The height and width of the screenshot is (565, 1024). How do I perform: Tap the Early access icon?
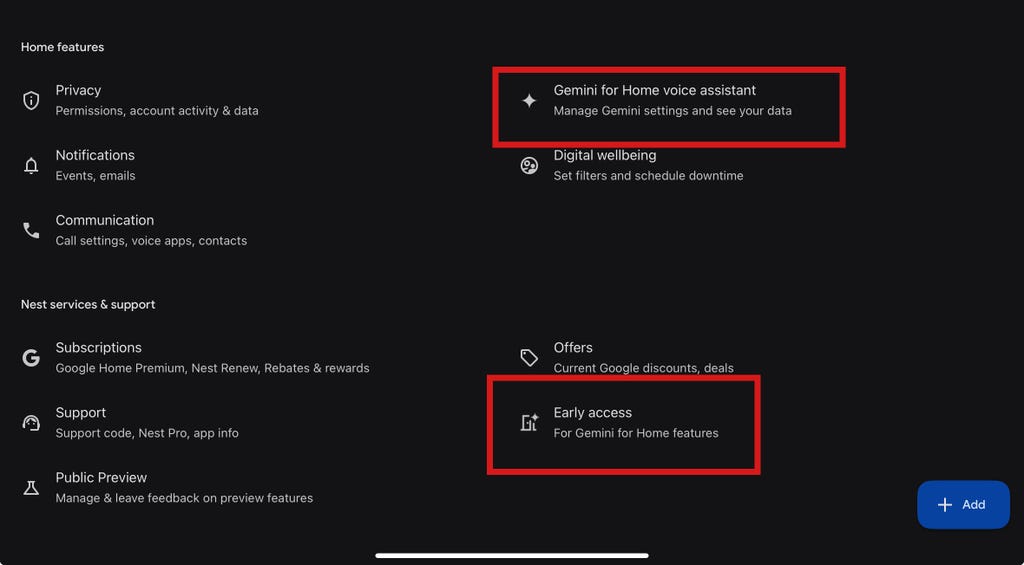tap(529, 423)
